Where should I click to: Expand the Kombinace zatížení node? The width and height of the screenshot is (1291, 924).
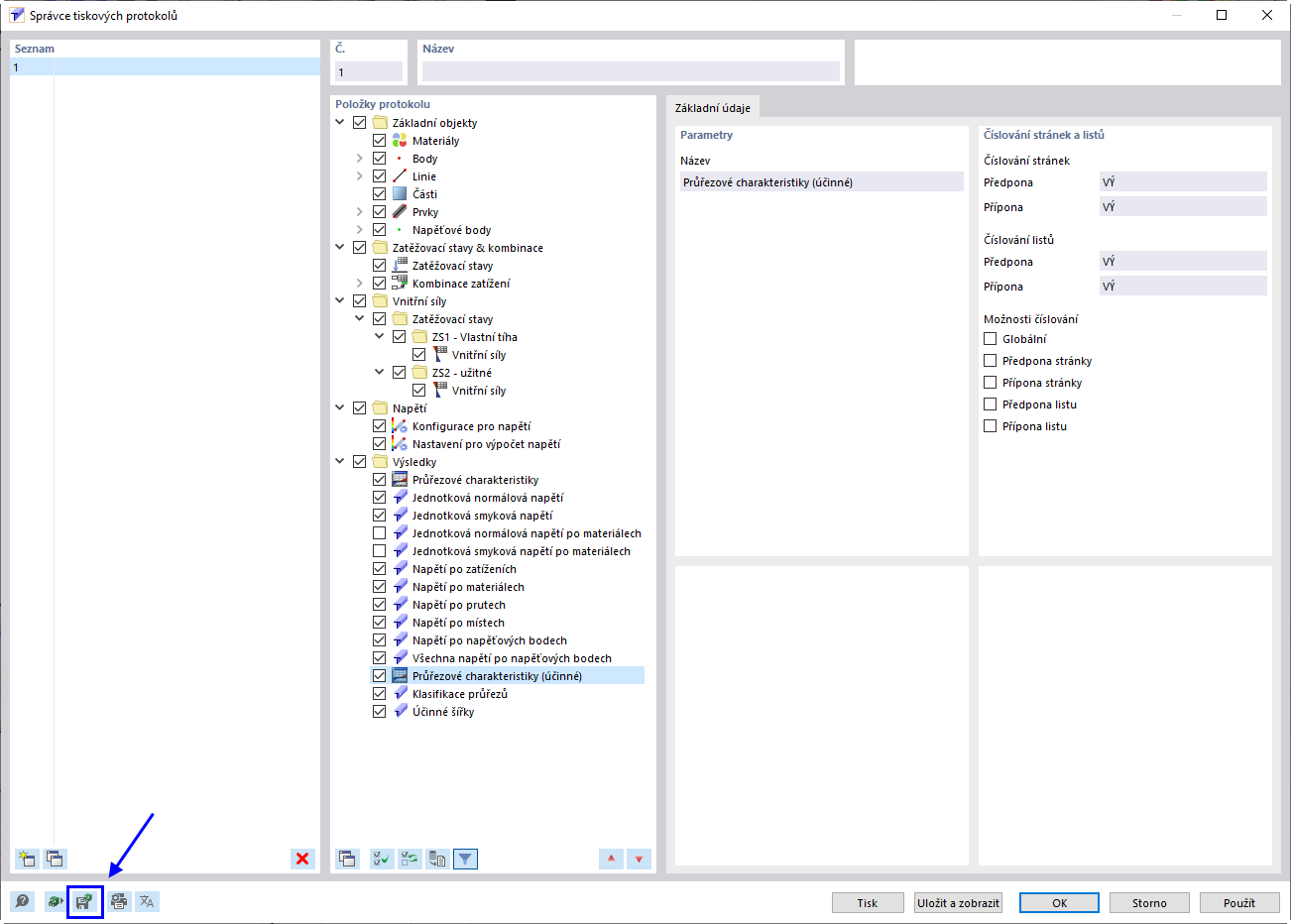click(x=359, y=284)
